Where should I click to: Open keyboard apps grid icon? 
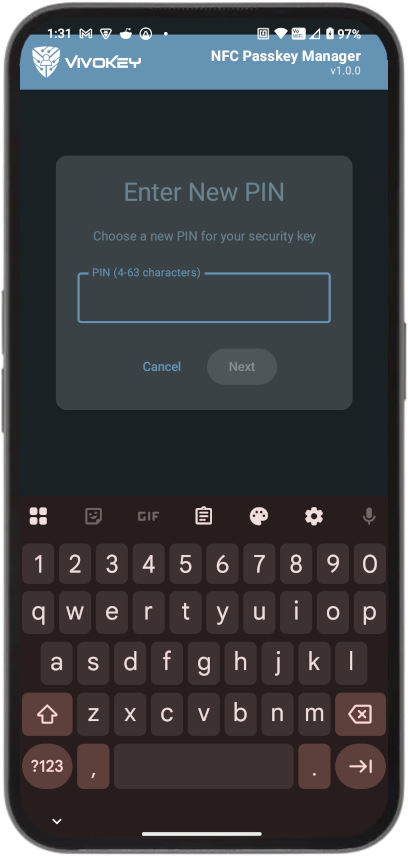tap(38, 516)
